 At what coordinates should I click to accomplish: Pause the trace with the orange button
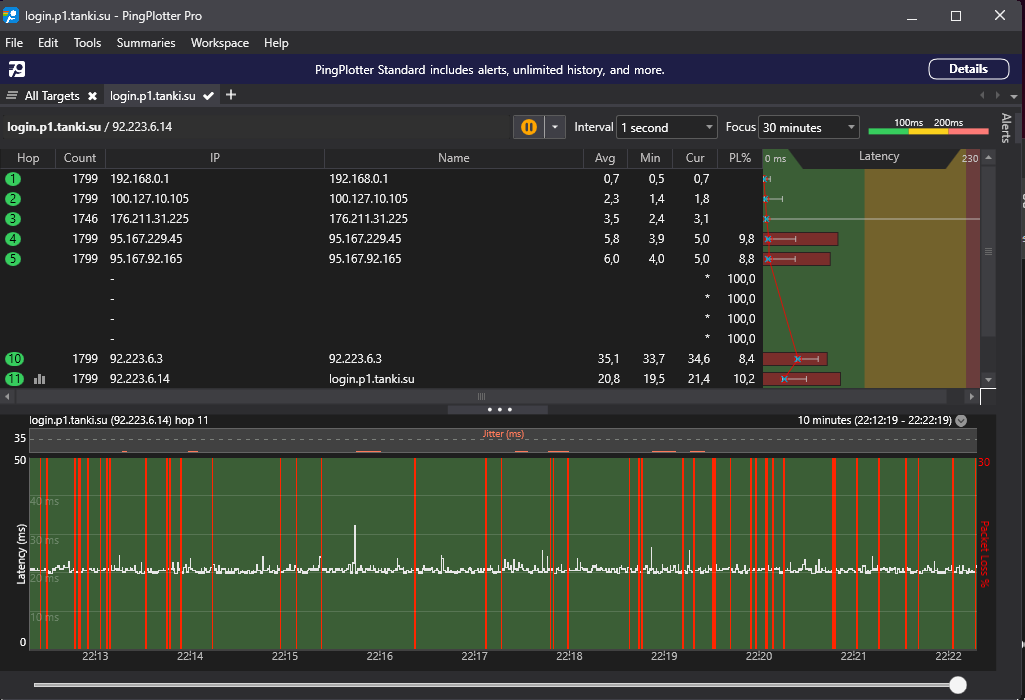point(528,127)
